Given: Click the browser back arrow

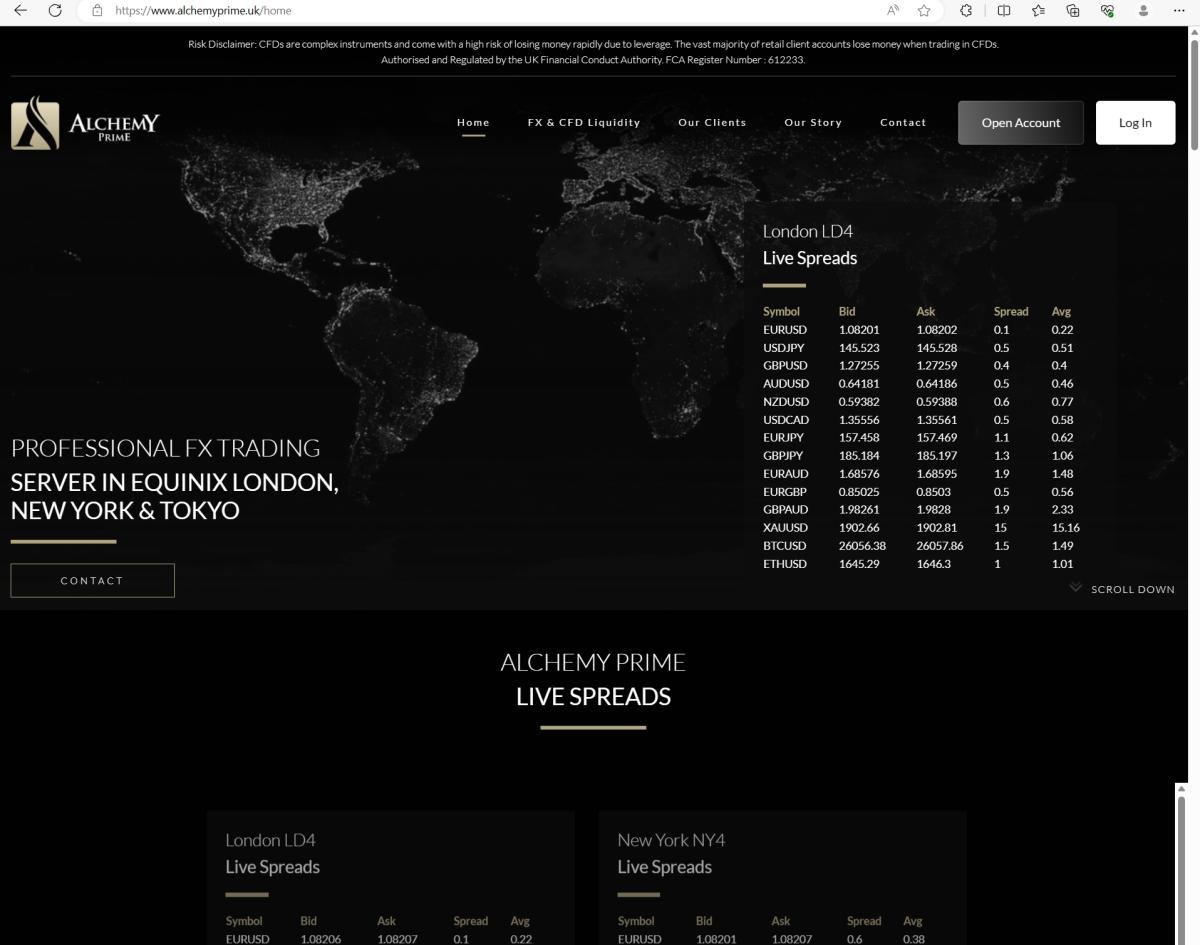Looking at the screenshot, I should point(21,10).
